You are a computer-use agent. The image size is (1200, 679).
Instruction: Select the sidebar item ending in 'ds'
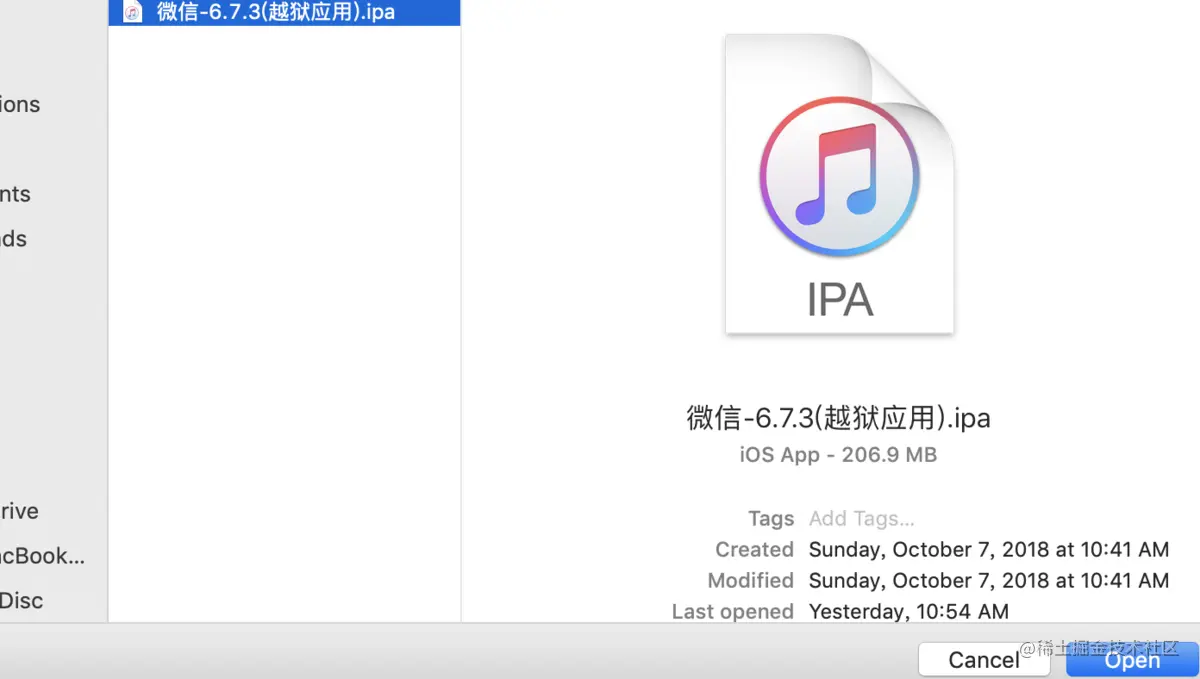pyautogui.click(x=13, y=239)
